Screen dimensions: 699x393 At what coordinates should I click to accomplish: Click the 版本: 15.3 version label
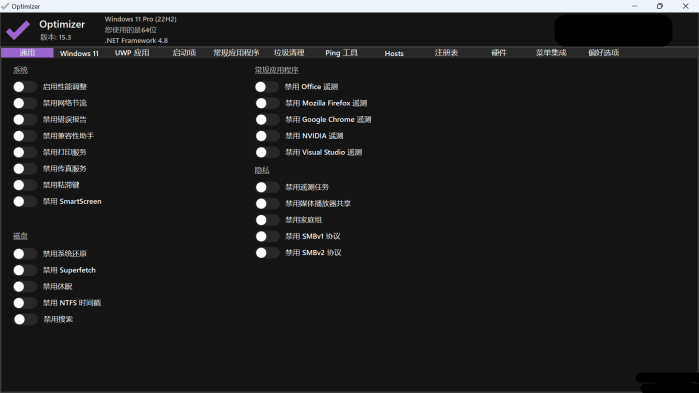point(56,37)
